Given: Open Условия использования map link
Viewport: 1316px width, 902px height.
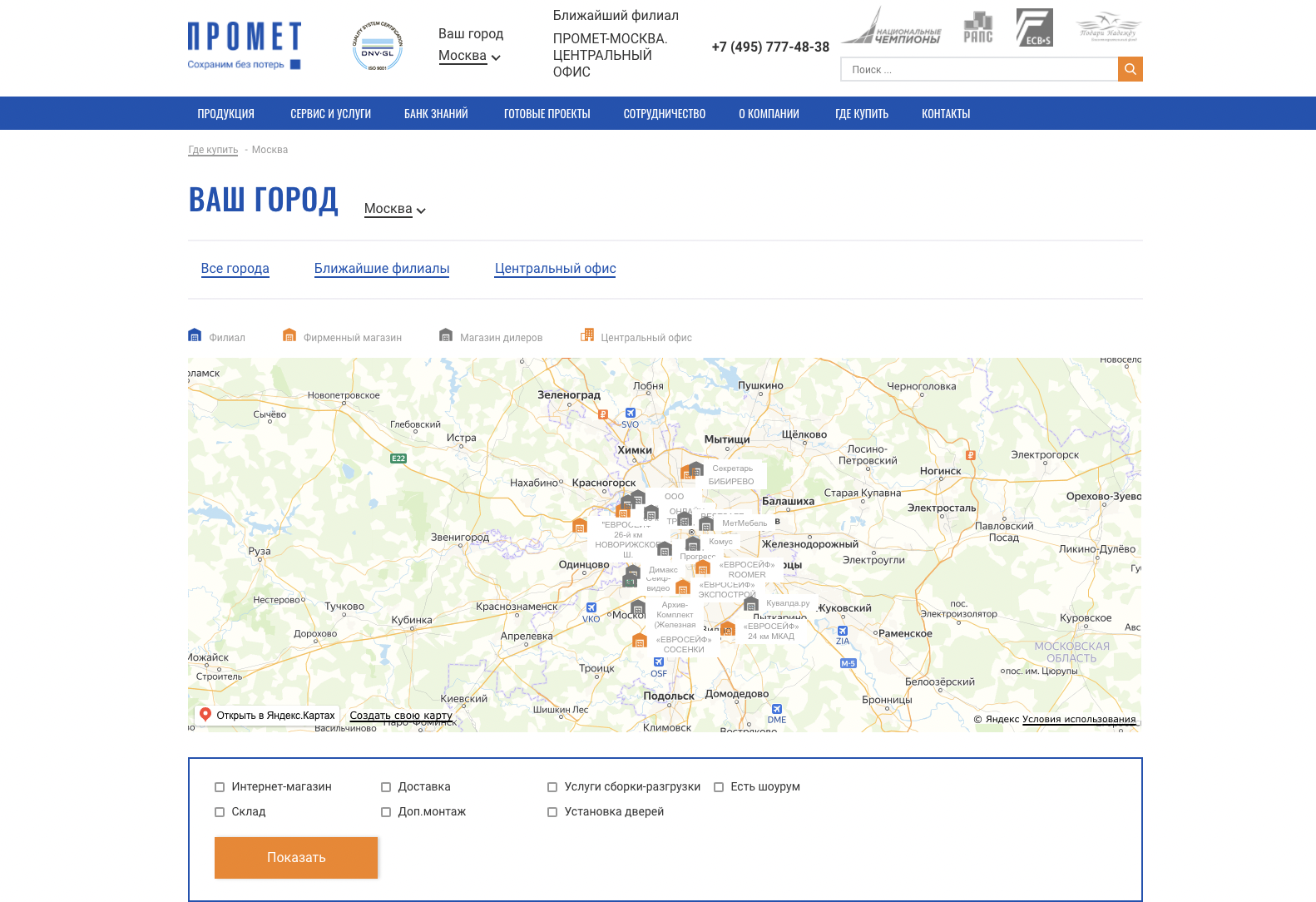Looking at the screenshot, I should [x=1079, y=719].
